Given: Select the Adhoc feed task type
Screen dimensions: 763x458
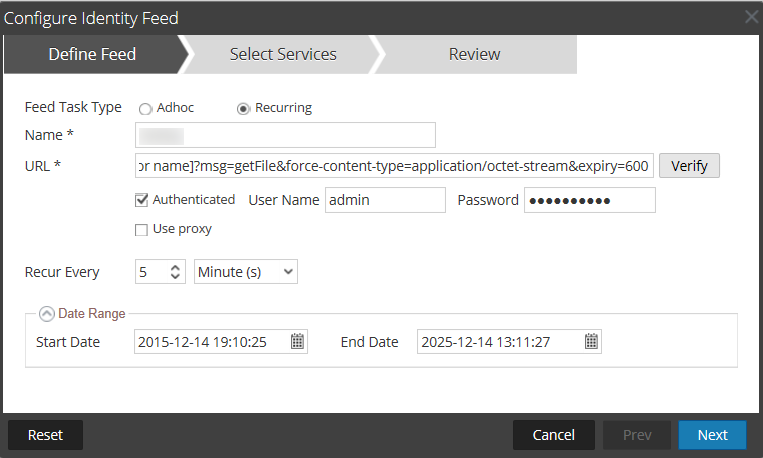Looking at the screenshot, I should (145, 108).
